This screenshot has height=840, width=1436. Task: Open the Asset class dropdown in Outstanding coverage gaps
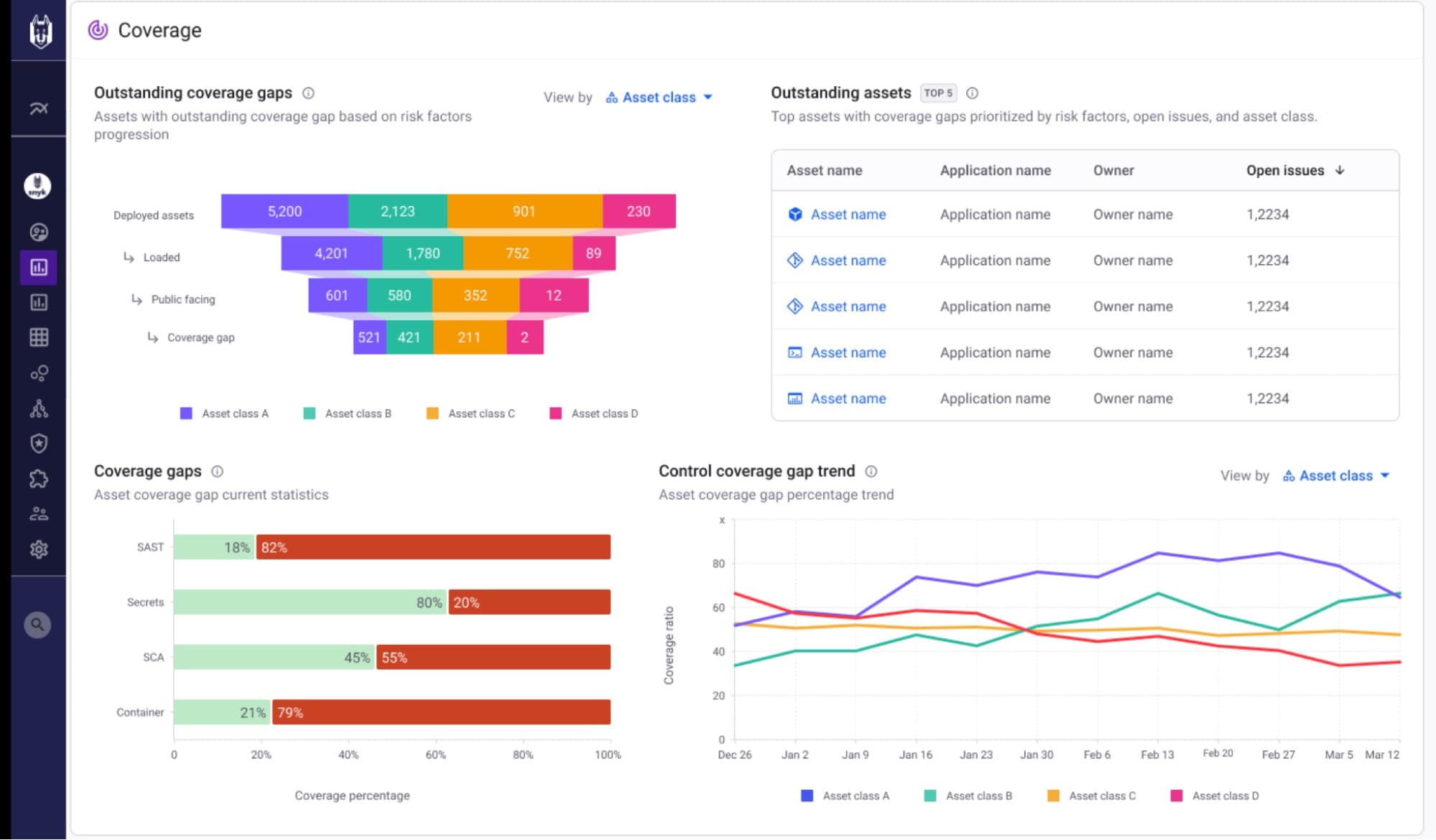[x=659, y=97]
